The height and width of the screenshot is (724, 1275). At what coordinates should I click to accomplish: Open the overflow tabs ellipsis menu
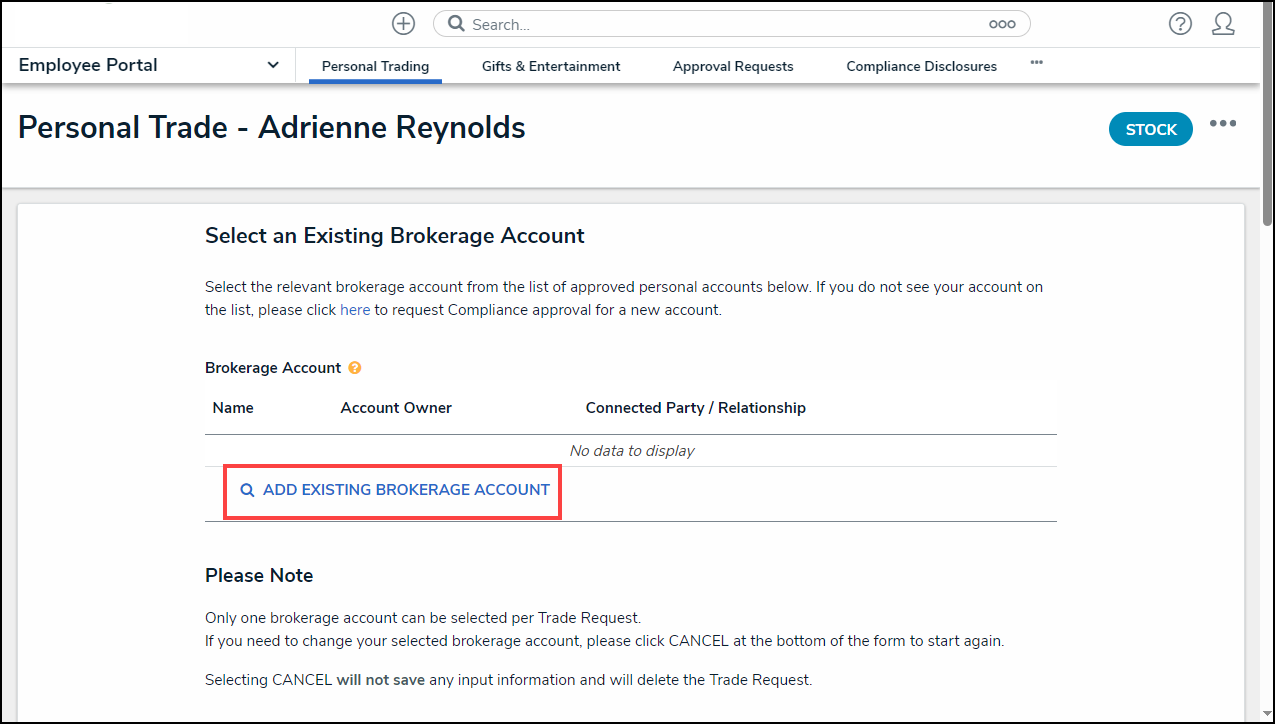click(1036, 64)
